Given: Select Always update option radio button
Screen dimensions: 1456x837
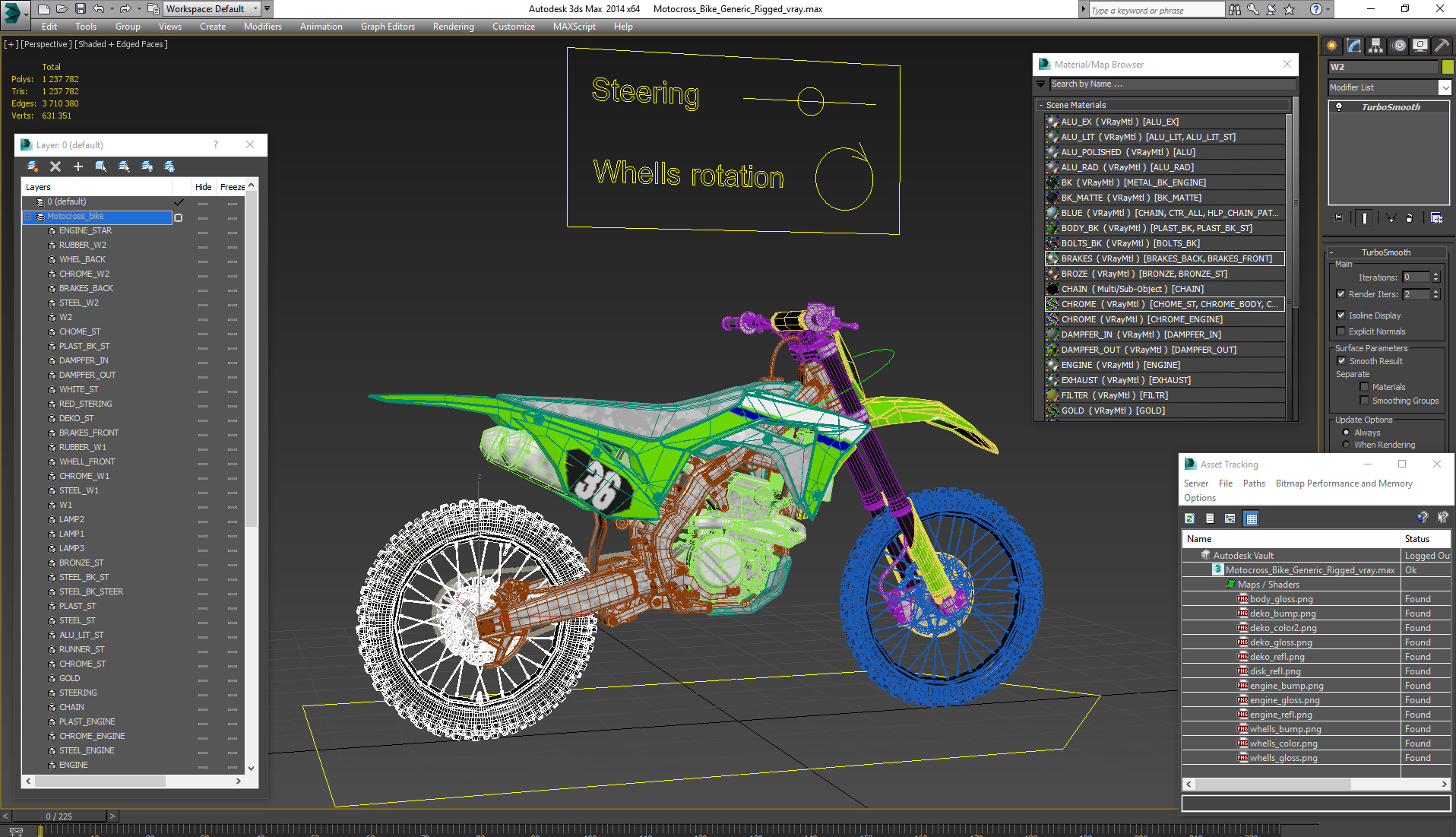Looking at the screenshot, I should (1347, 433).
